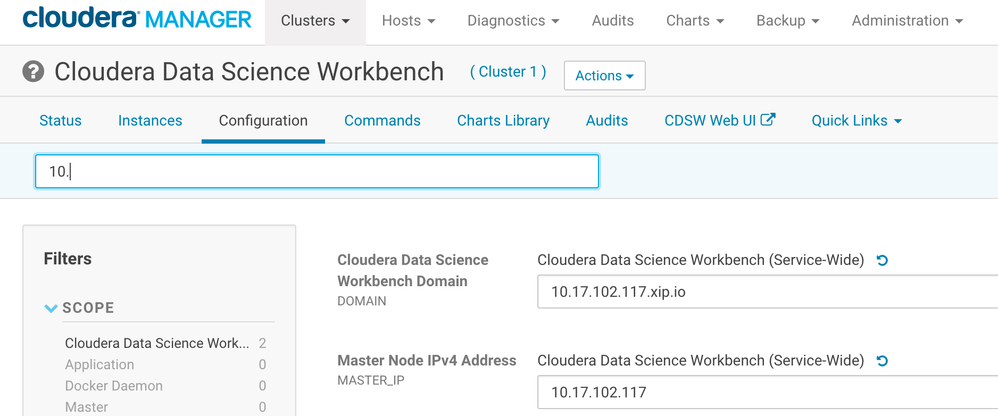Open the Hosts menu
Viewport: 998px width, 416px height.
coord(408,21)
